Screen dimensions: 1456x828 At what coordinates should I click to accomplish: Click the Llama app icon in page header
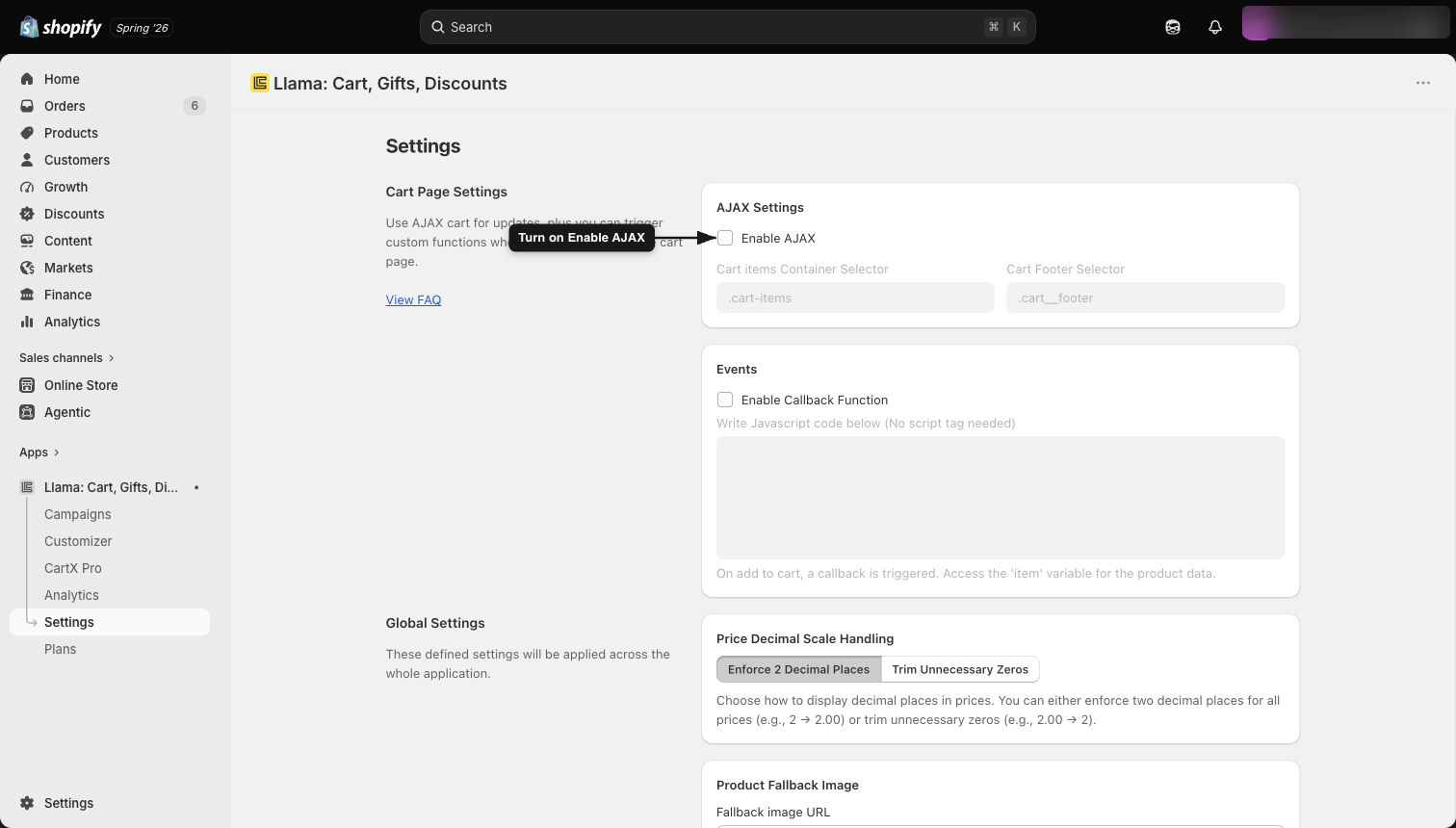(x=259, y=83)
